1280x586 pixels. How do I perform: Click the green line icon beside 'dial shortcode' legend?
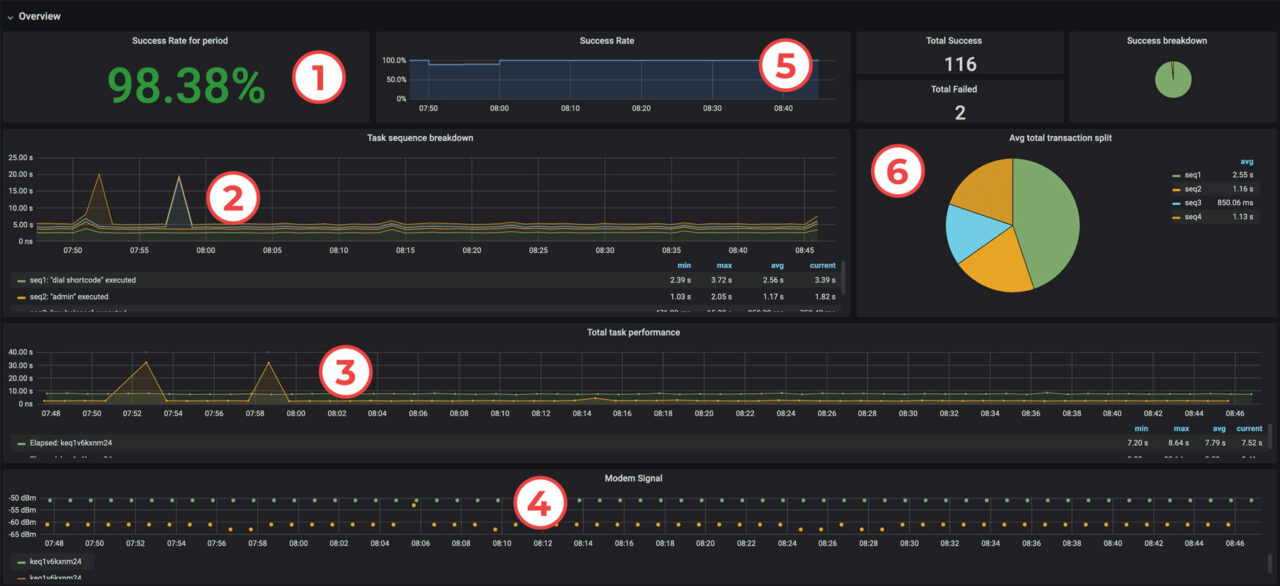click(21, 281)
